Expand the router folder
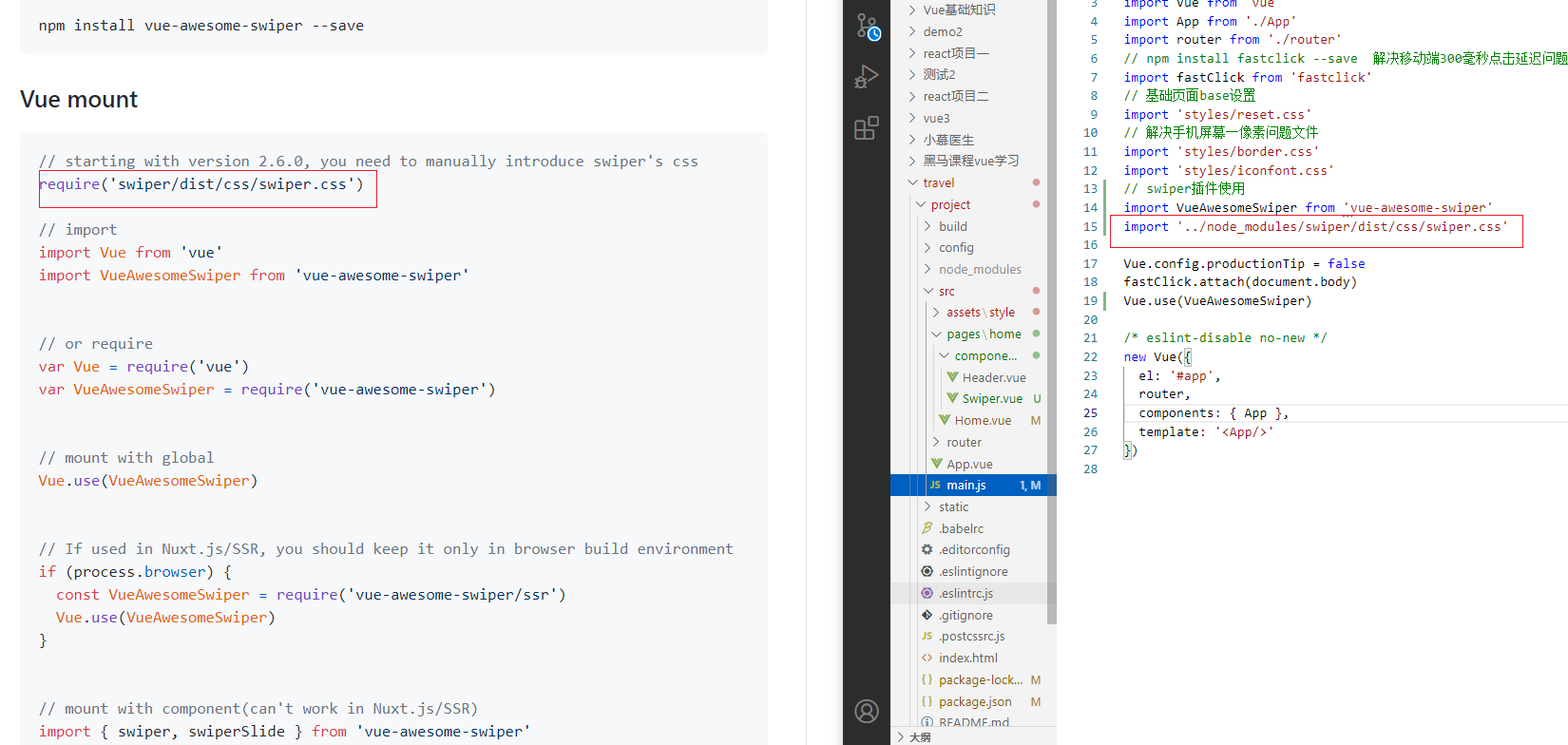This screenshot has width=1568, height=745. click(x=936, y=442)
